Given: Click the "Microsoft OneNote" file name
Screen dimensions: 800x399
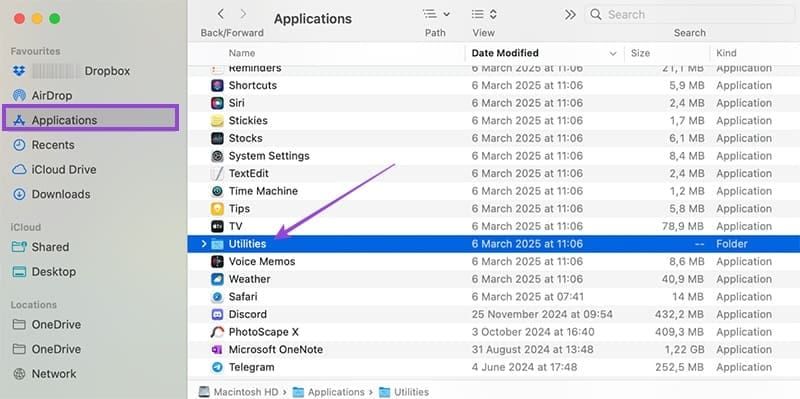Looking at the screenshot, I should (276, 350).
